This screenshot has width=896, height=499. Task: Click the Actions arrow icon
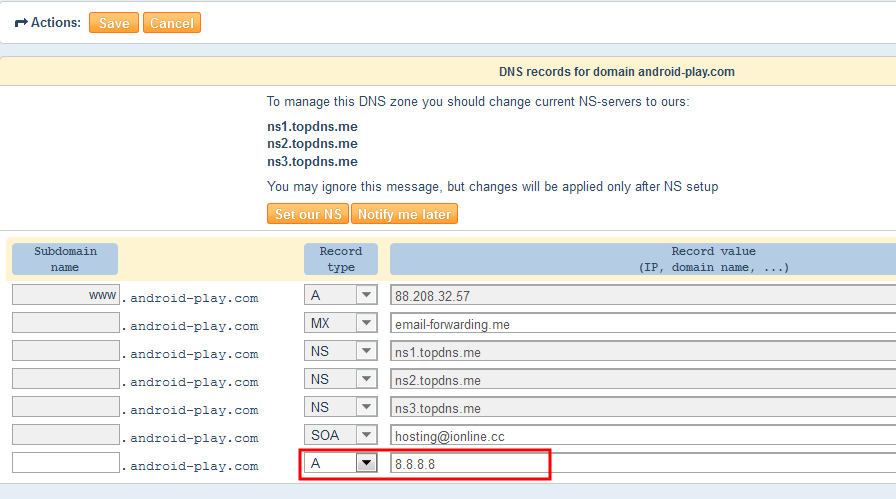20,22
